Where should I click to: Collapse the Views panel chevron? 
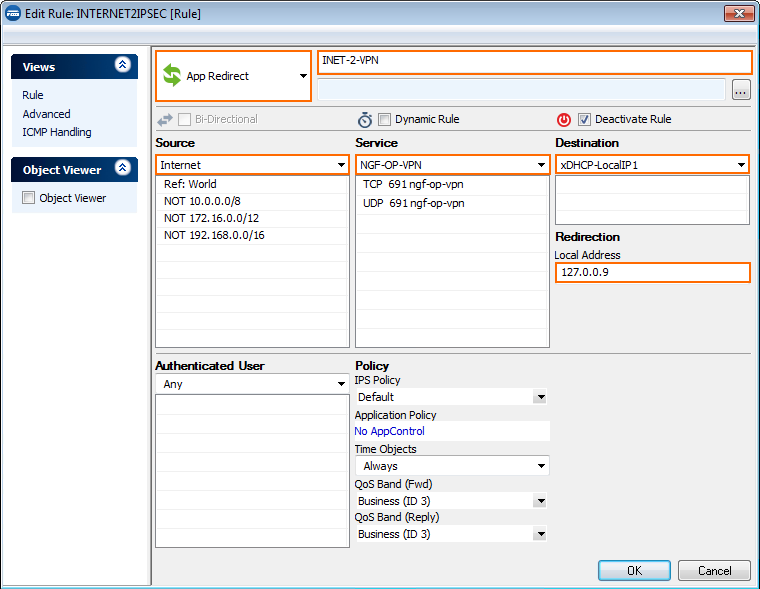coord(123,64)
